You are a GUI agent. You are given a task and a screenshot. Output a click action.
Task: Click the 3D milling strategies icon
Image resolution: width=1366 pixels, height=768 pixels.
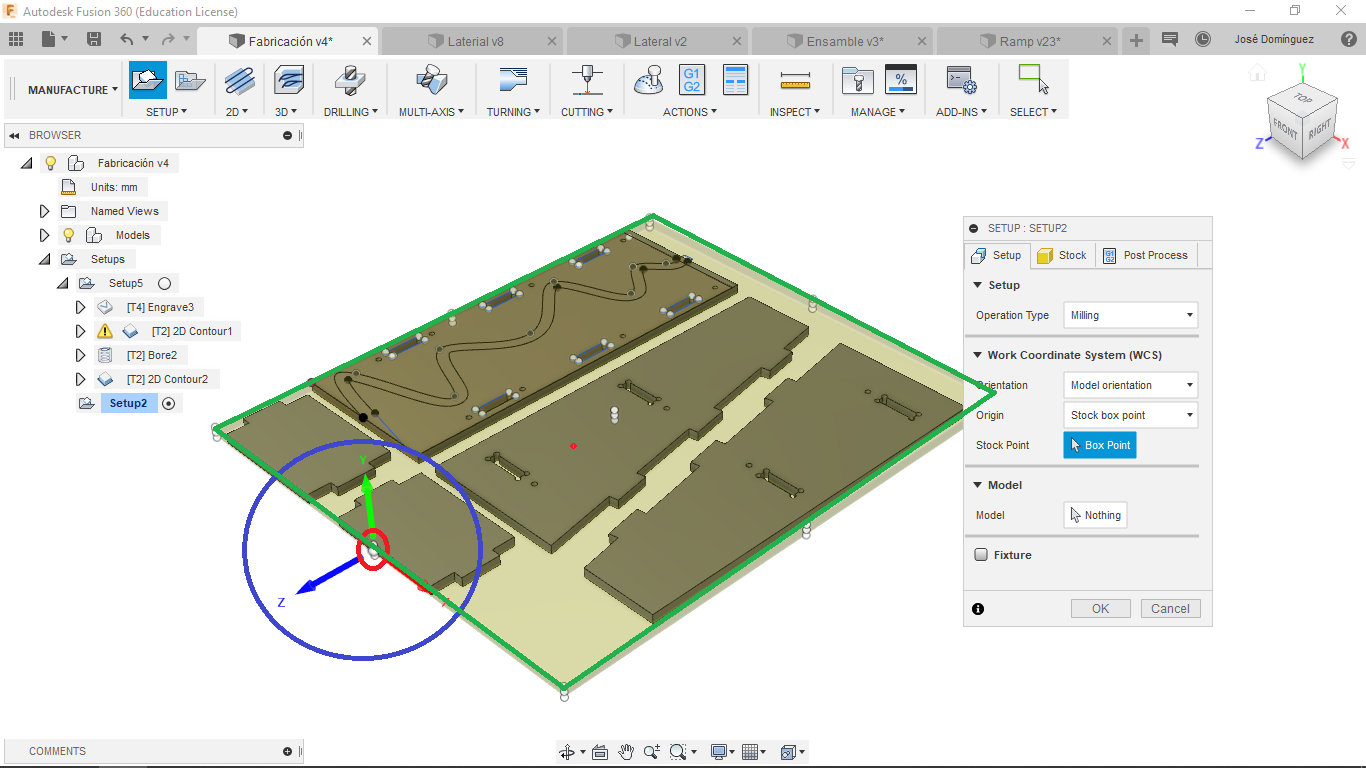tap(289, 80)
